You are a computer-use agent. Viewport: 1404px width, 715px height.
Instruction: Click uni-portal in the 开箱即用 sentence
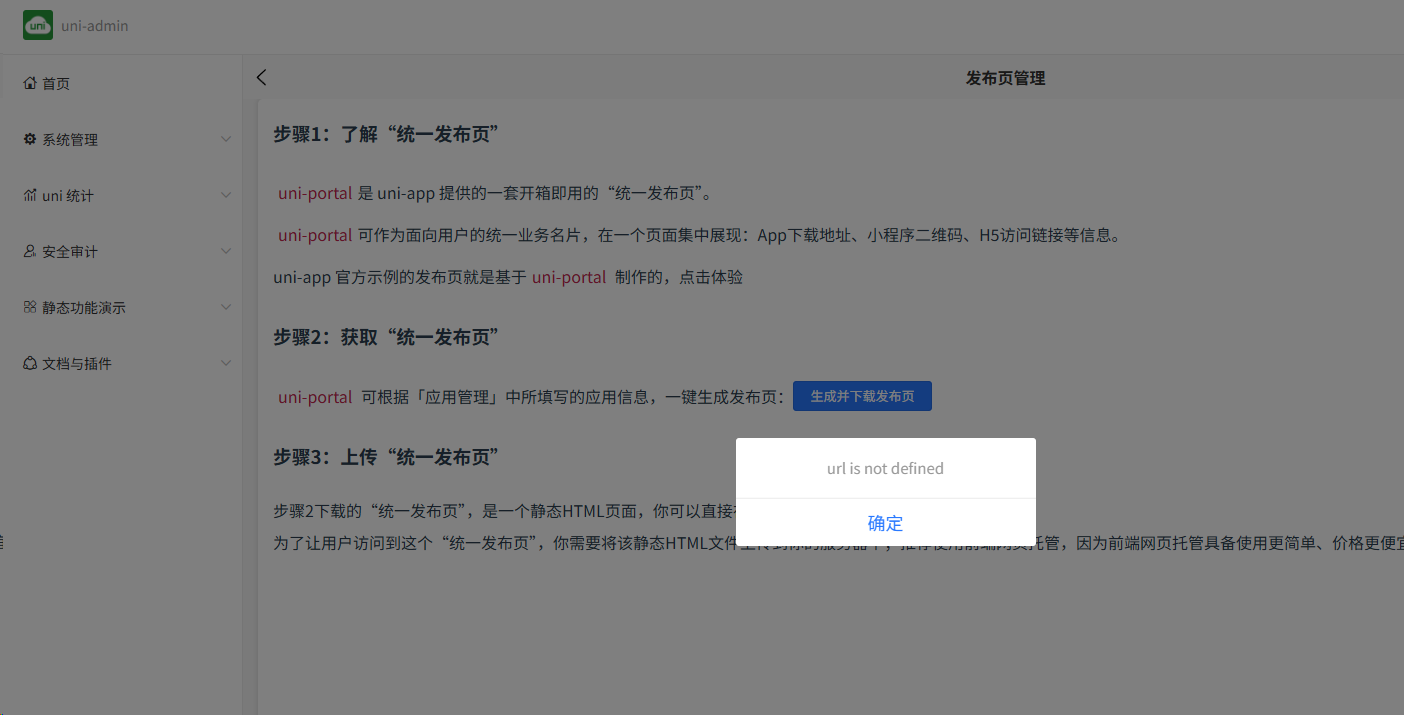[x=315, y=193]
